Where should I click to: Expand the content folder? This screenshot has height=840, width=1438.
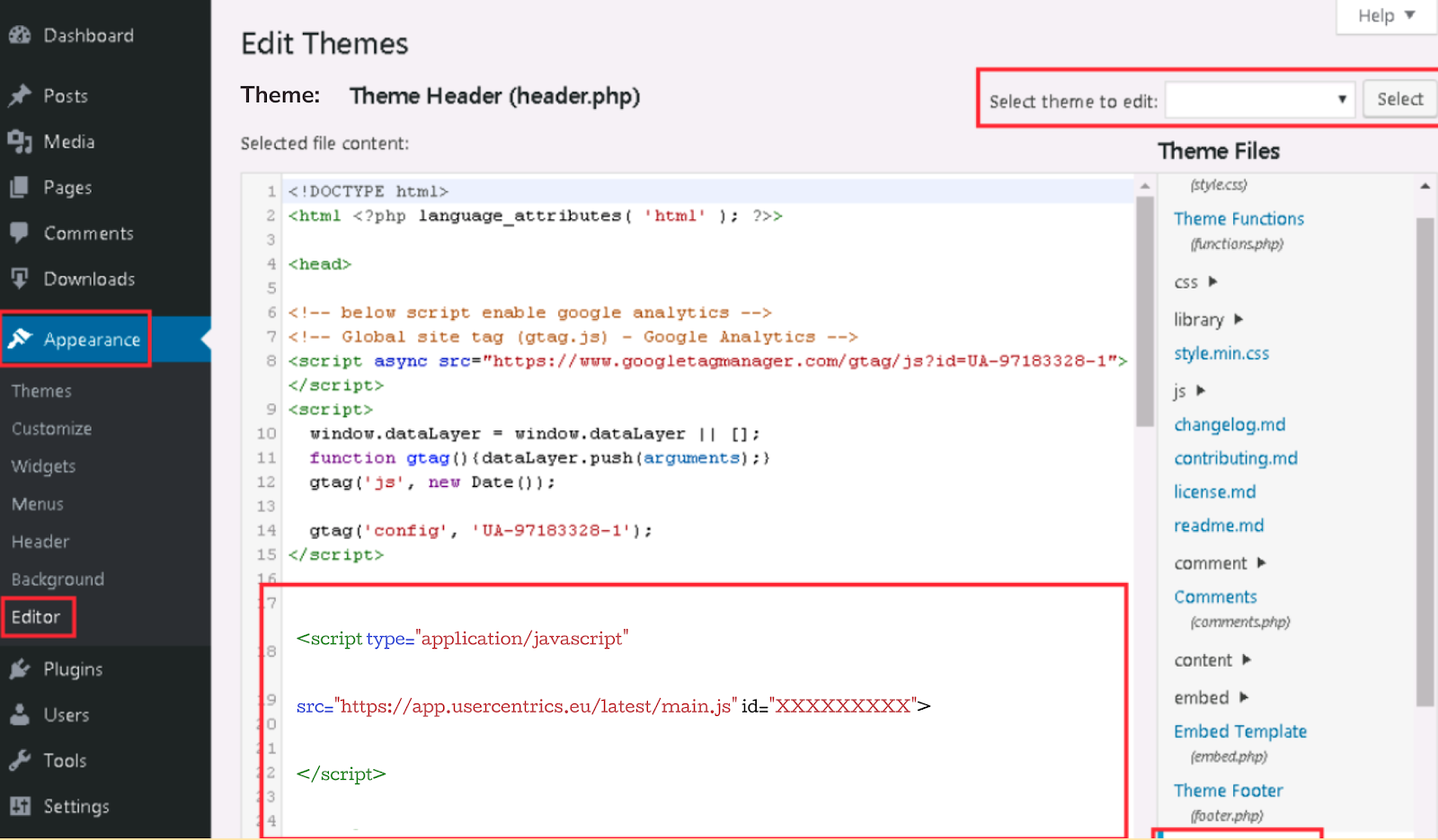[x=1212, y=660]
